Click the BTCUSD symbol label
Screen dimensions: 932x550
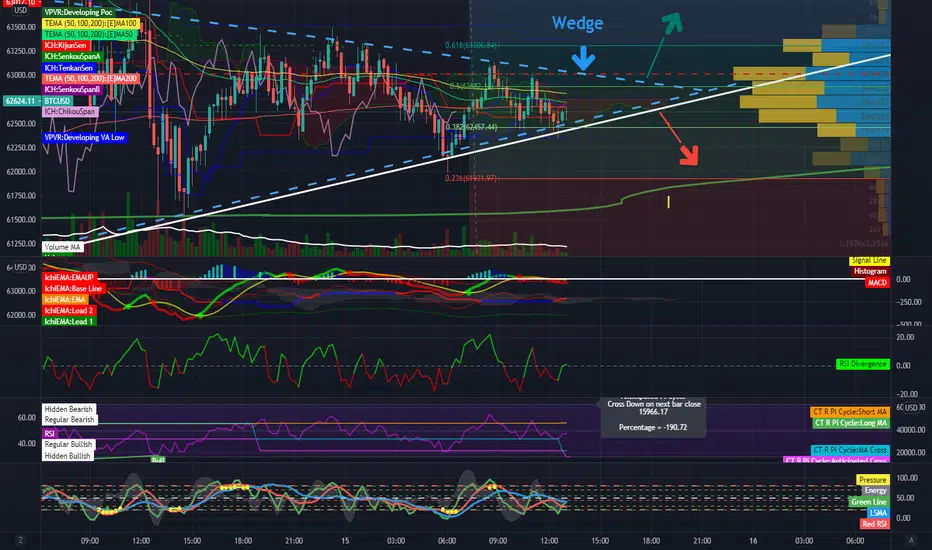pyautogui.click(x=58, y=101)
